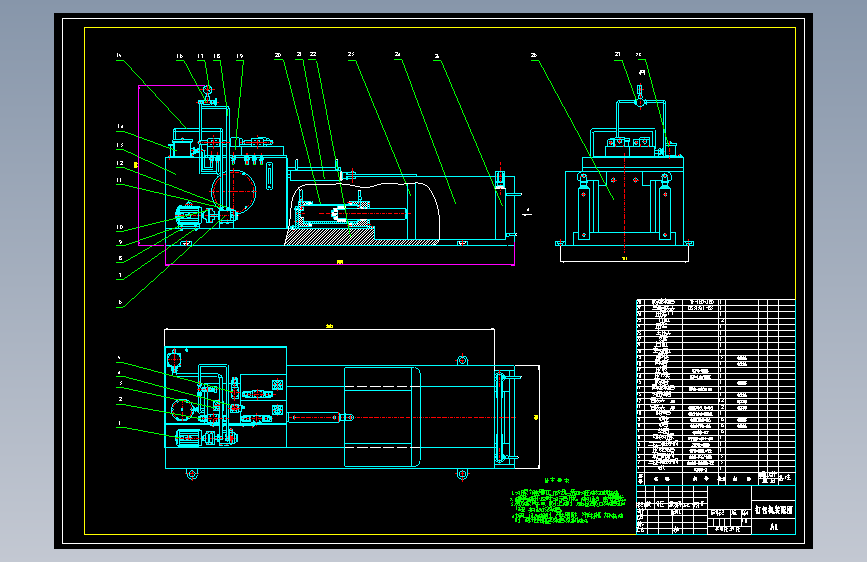
Task: Click part balloon number 18
Action: point(217,56)
